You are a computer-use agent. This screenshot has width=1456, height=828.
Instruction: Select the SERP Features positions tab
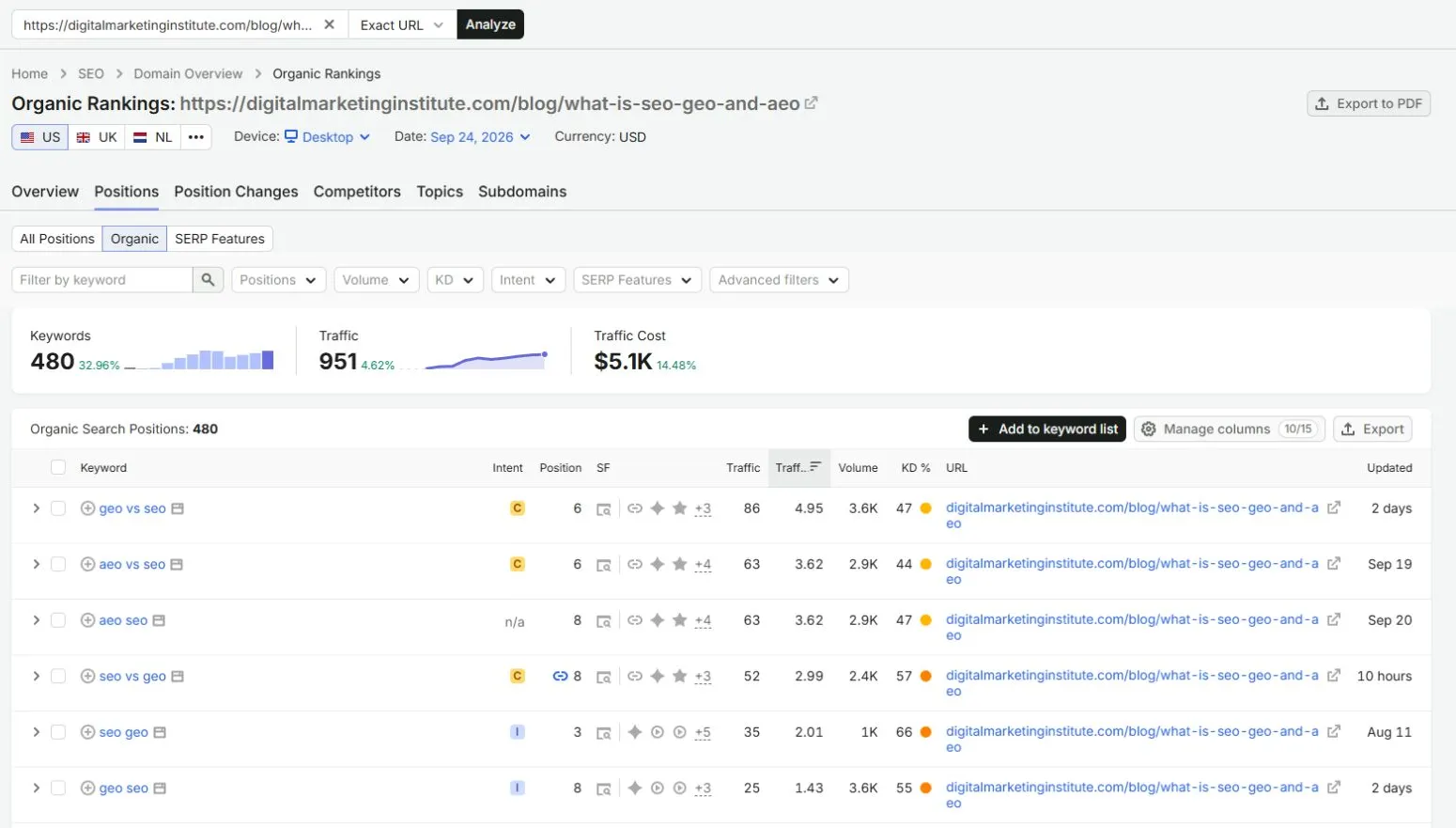click(220, 239)
